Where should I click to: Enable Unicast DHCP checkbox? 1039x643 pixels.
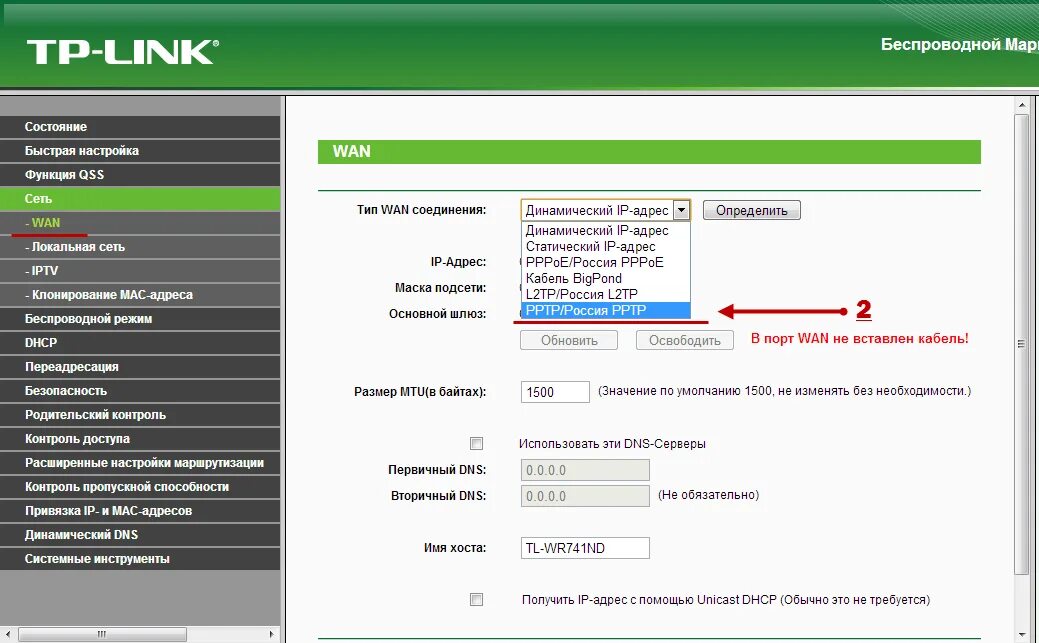pyautogui.click(x=477, y=599)
